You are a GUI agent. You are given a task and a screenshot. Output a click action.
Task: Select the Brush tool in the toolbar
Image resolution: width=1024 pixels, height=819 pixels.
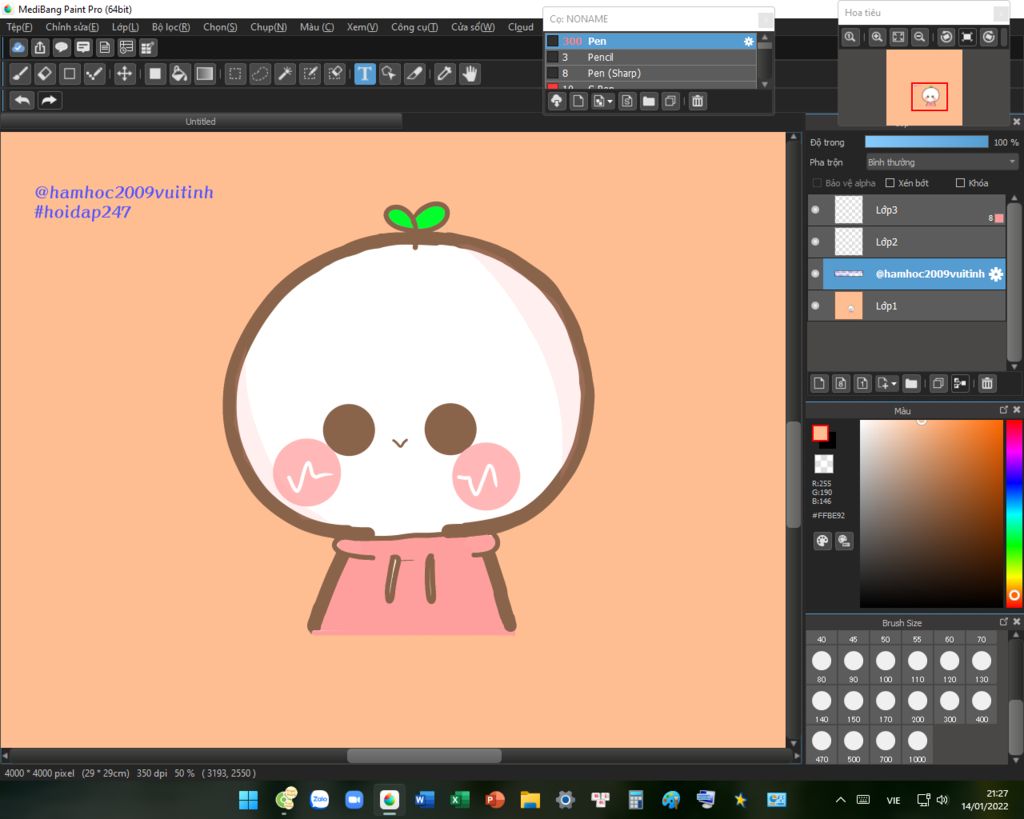(20, 74)
